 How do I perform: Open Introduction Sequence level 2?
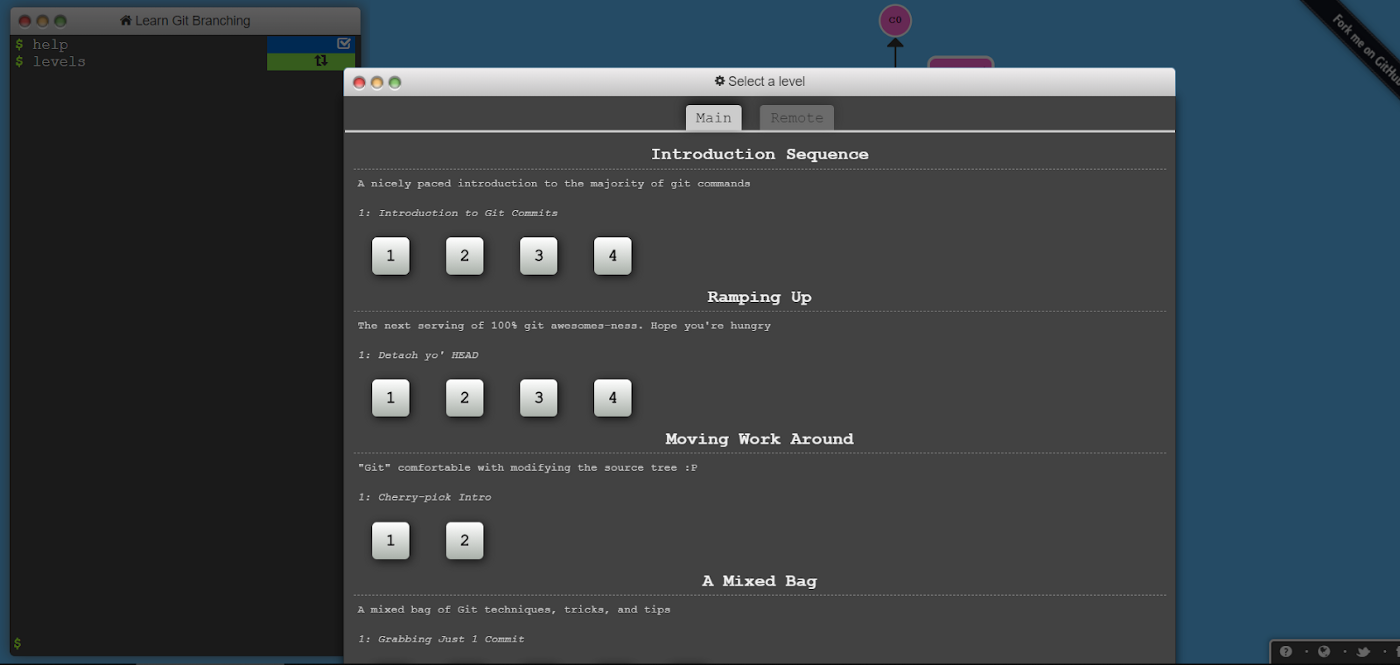click(x=464, y=256)
